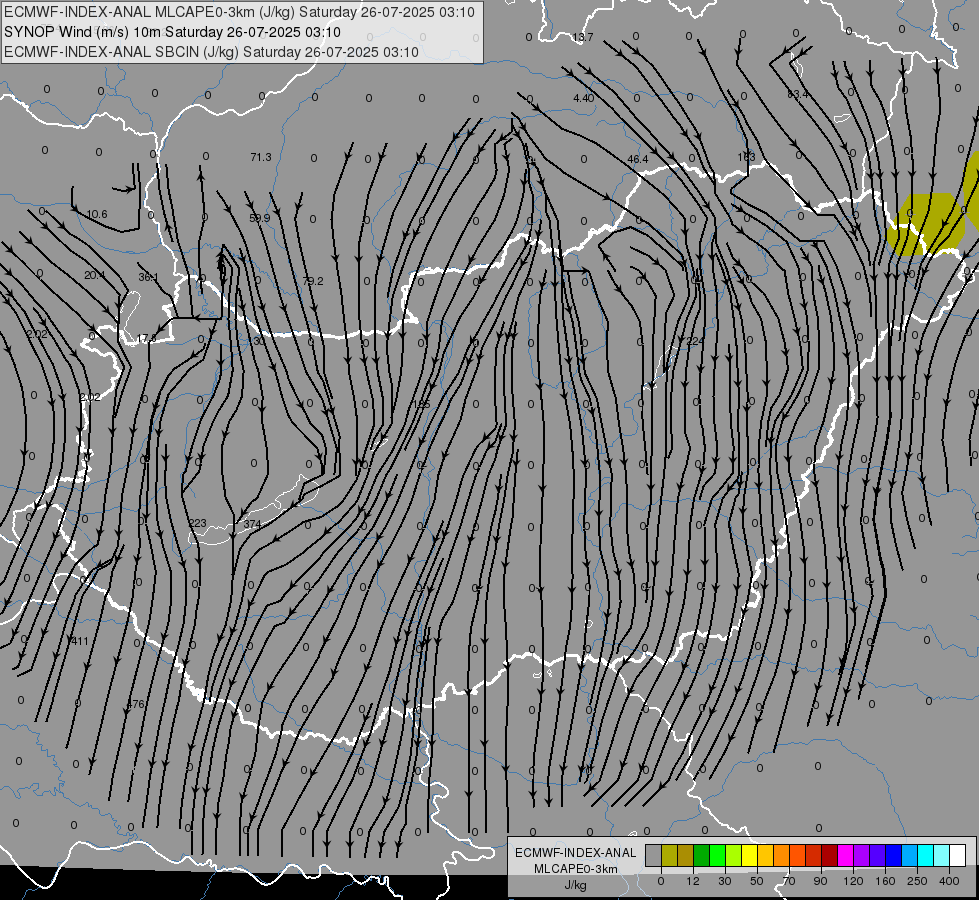
Task: Click the brownish-olive swatch in the legend
Action: tap(686, 855)
